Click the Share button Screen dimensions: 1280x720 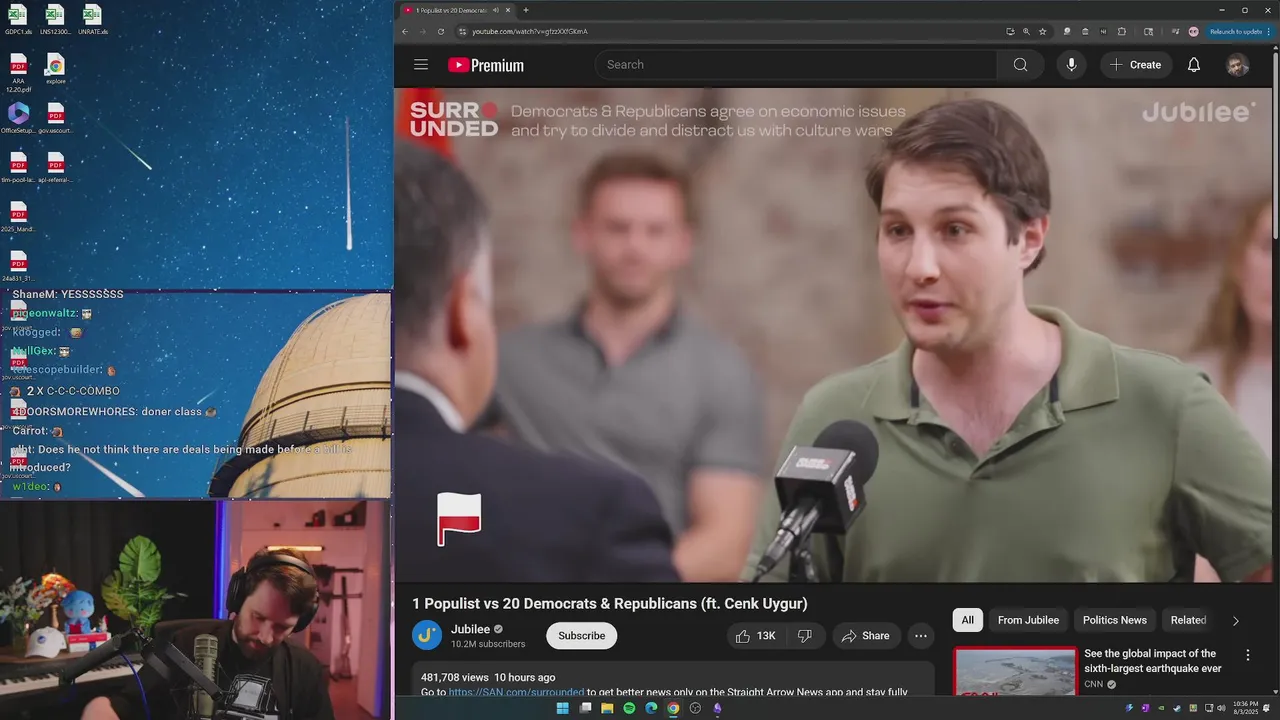(865, 636)
